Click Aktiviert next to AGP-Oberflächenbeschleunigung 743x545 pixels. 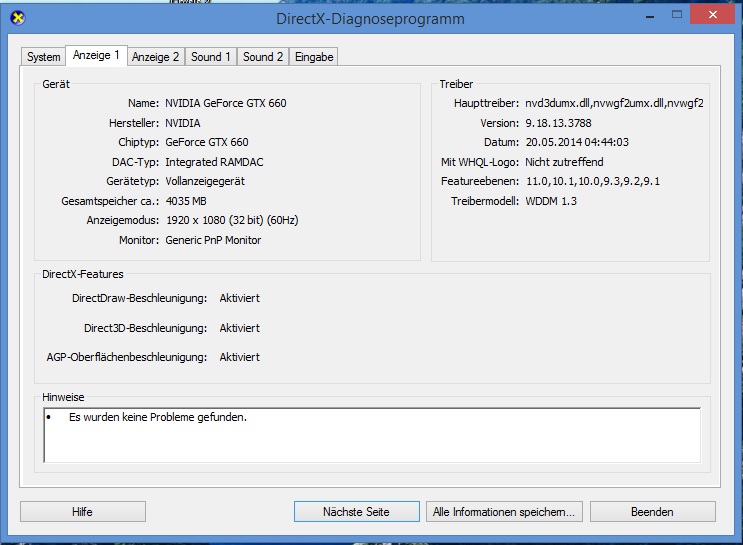(240, 357)
